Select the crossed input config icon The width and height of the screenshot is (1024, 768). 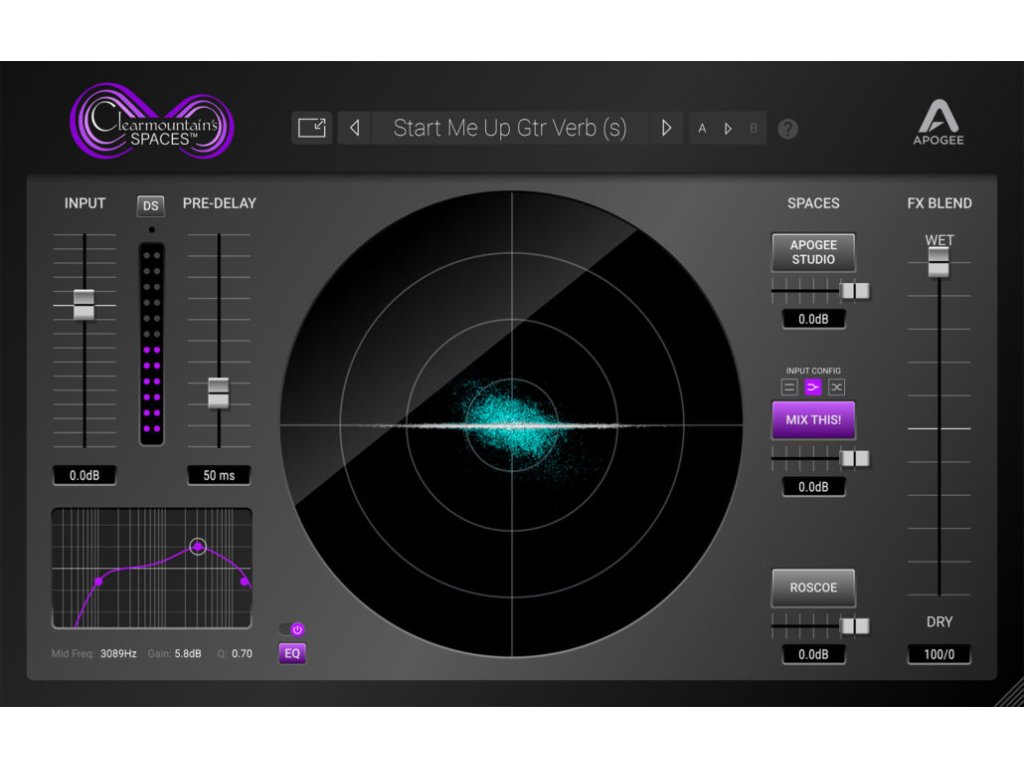point(837,387)
